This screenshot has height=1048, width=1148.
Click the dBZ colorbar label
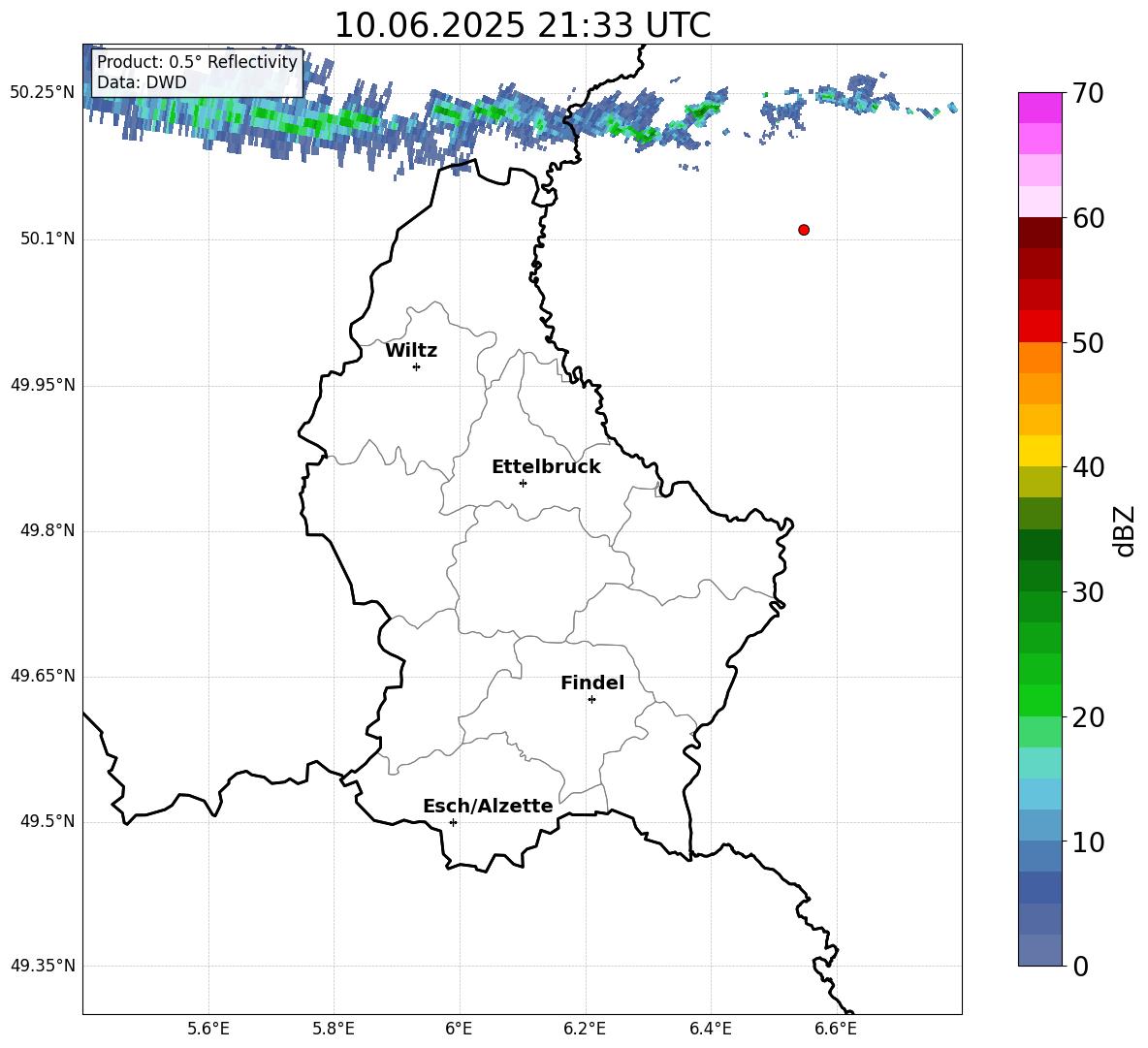tap(1124, 530)
